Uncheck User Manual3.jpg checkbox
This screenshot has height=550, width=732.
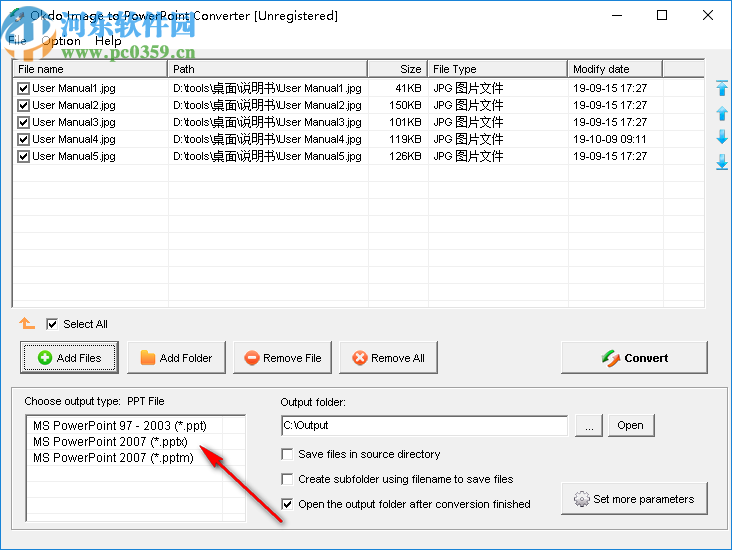(23, 122)
